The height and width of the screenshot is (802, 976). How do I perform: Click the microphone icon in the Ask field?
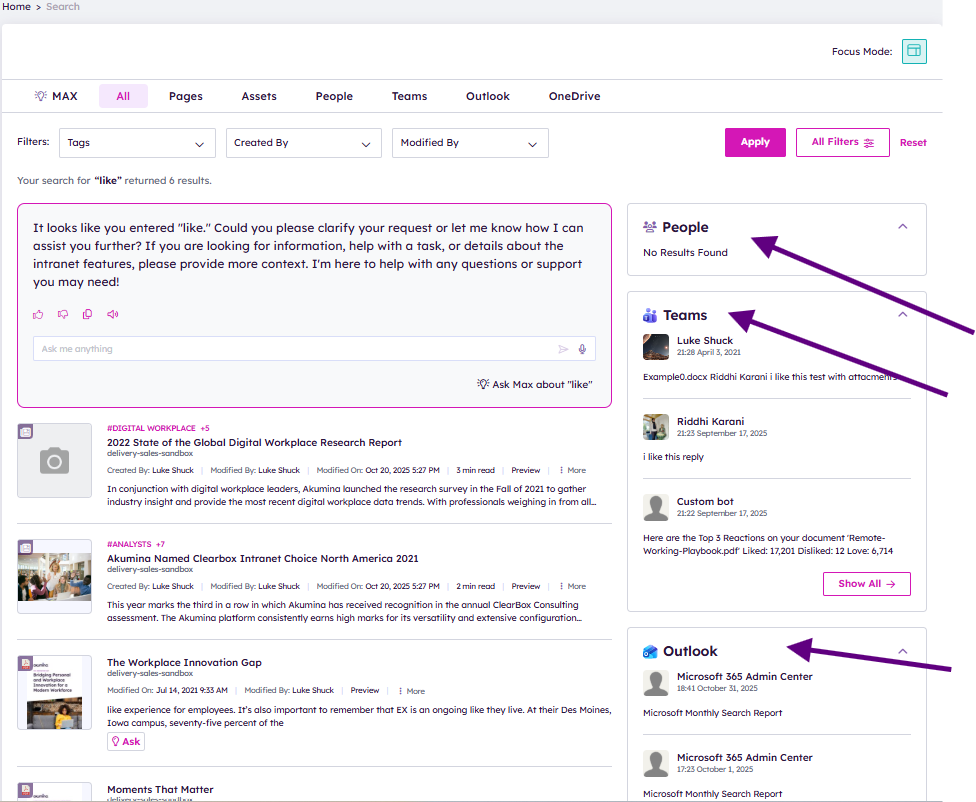(x=582, y=349)
